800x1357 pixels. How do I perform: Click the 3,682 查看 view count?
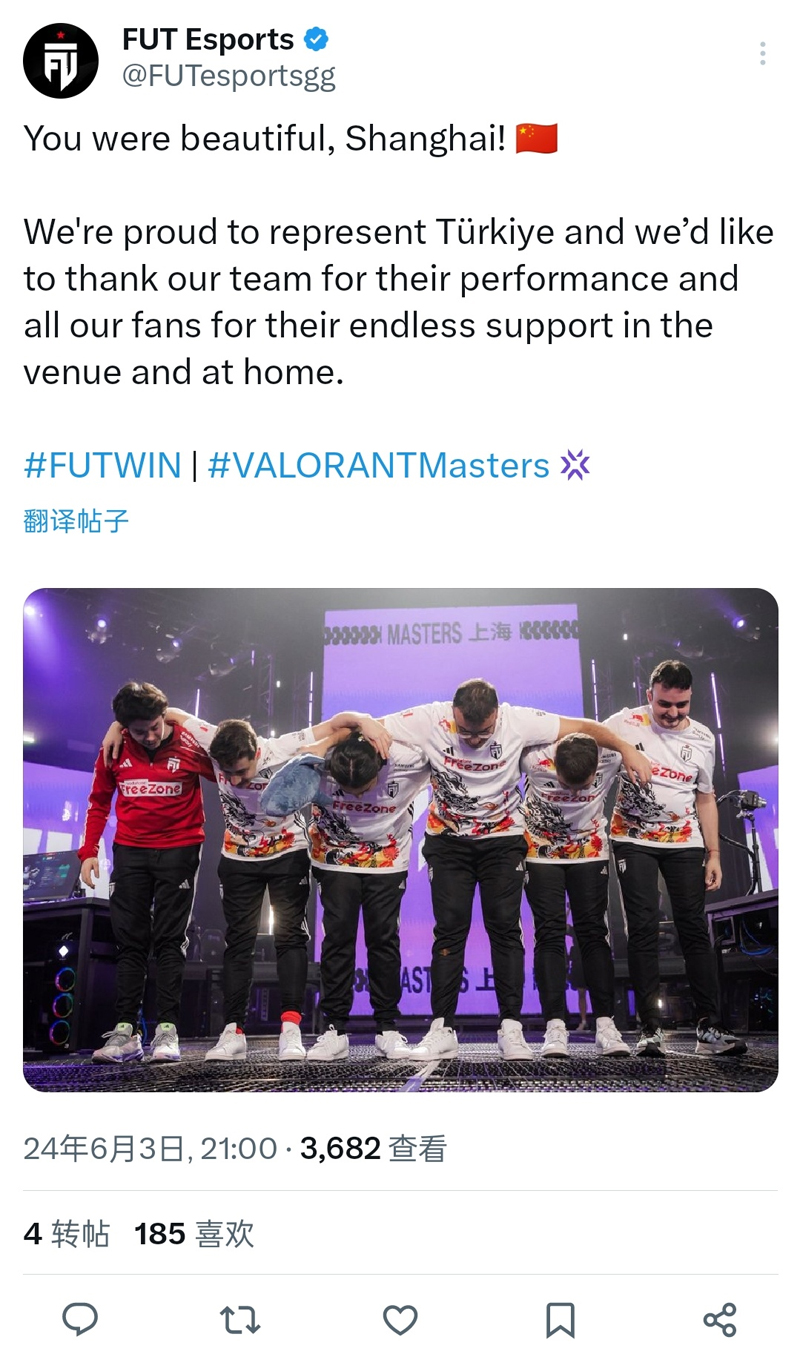373,1148
